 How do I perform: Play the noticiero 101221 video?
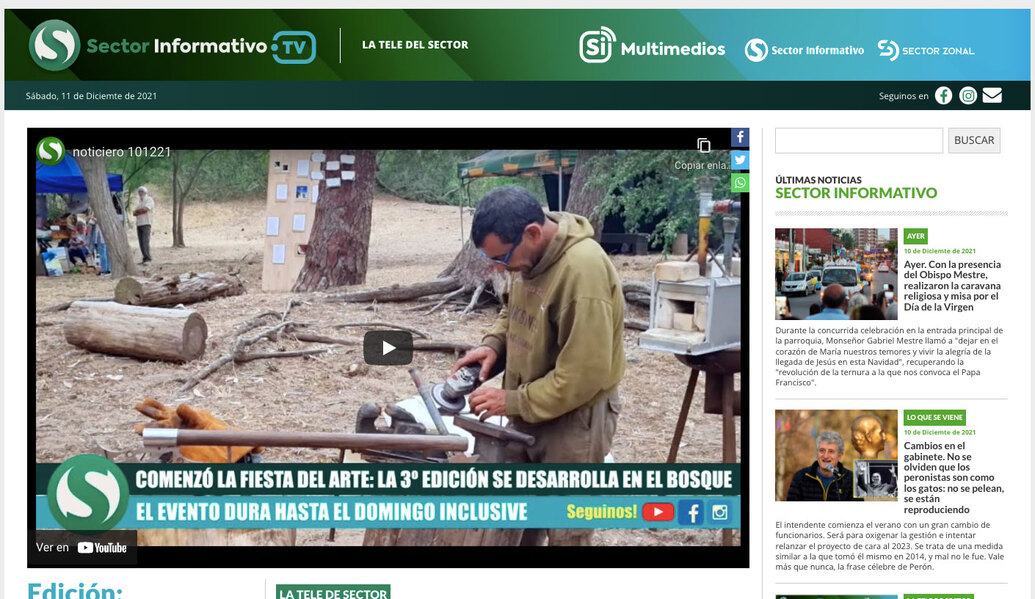click(388, 348)
